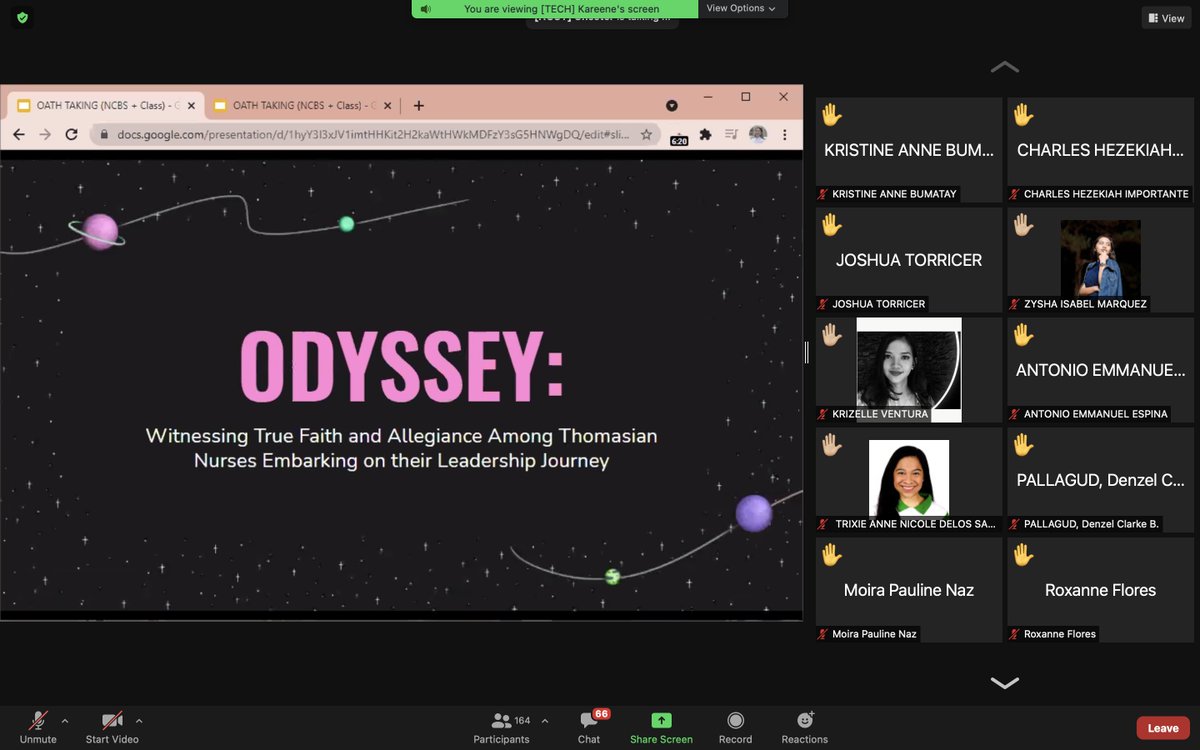Select Kristine Anne Bumatay's video tile
Screen dimensions: 1200x750
pyautogui.click(x=909, y=150)
